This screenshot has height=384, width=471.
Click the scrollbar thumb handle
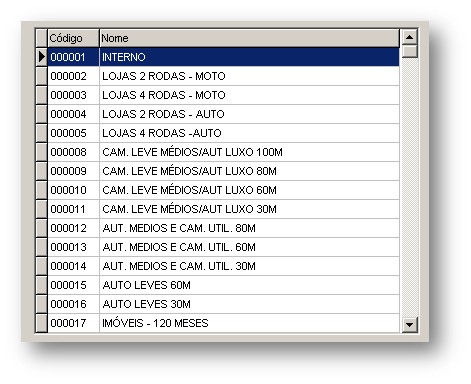(x=409, y=51)
